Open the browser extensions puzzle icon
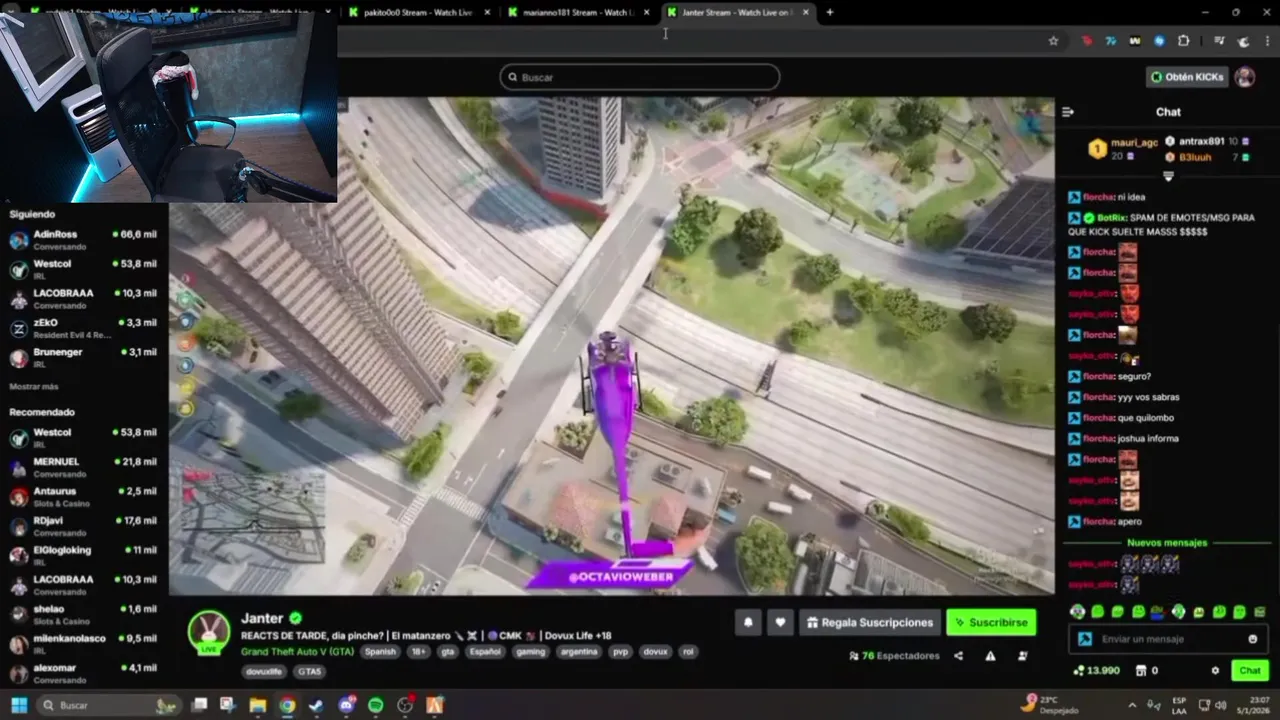This screenshot has width=1280, height=720. (x=1184, y=41)
